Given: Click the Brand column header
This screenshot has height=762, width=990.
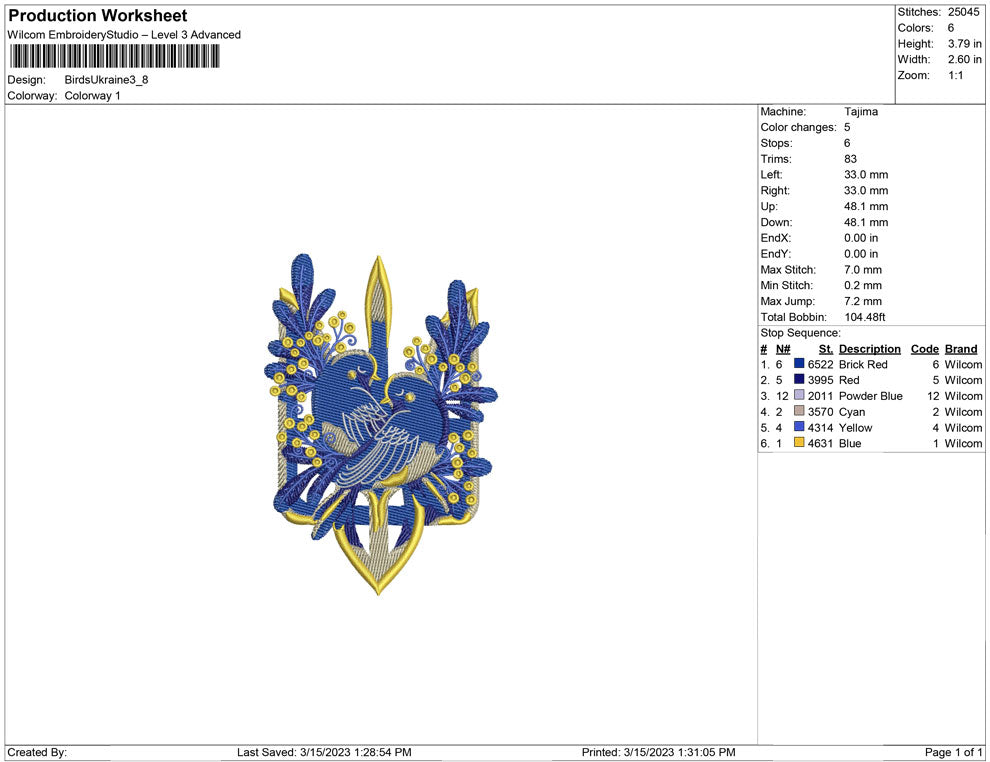Looking at the screenshot, I should [961, 349].
